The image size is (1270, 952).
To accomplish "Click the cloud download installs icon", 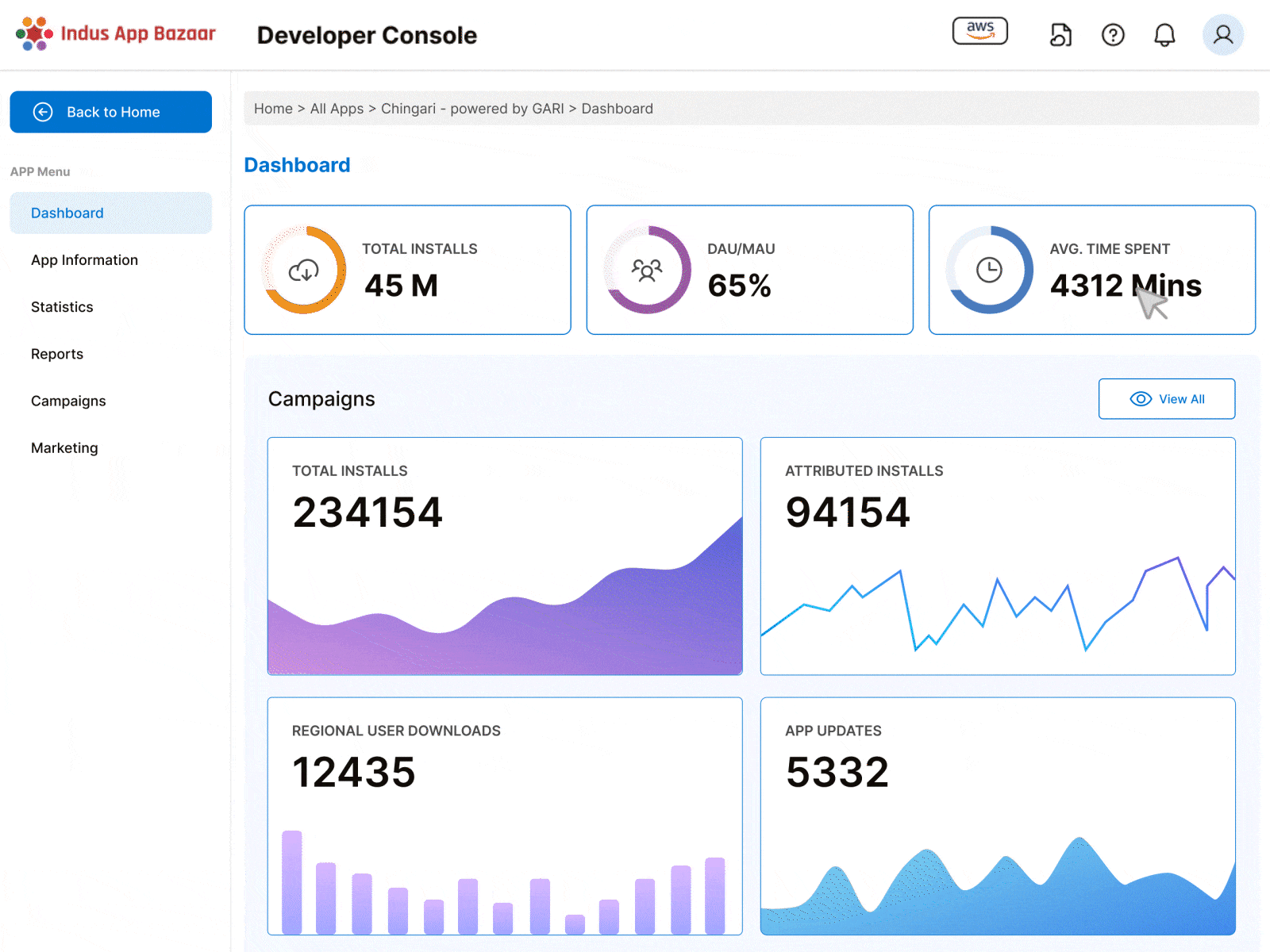I will tap(304, 271).
